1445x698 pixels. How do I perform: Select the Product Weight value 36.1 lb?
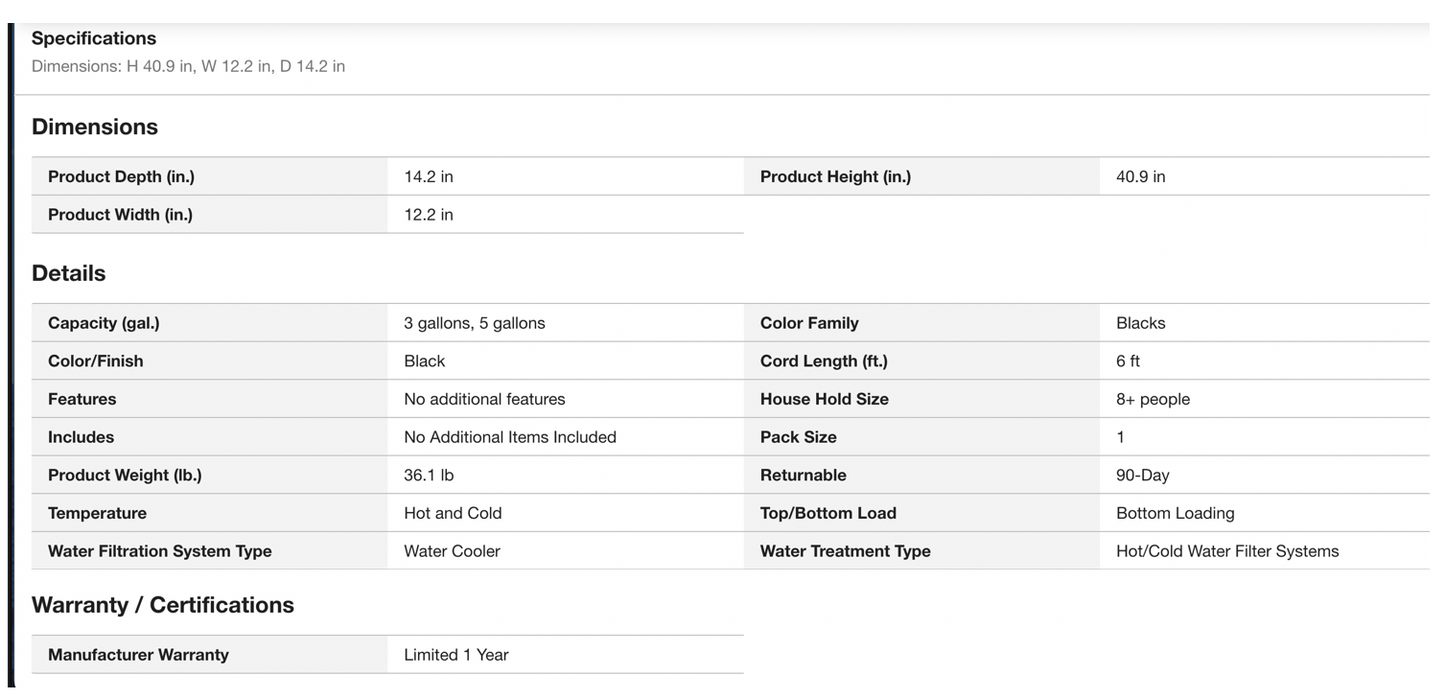pyautogui.click(x=428, y=475)
